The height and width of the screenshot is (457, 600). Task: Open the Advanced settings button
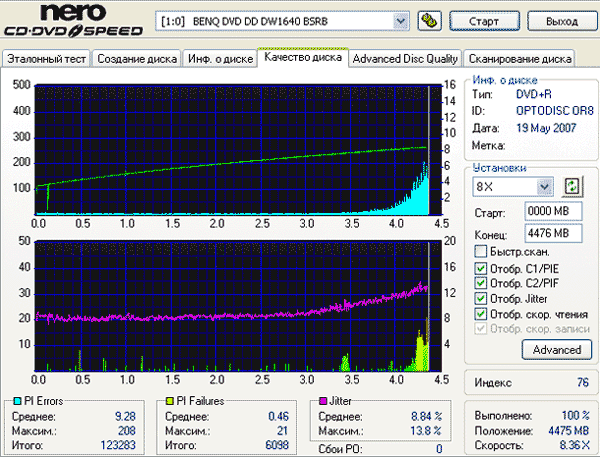point(557,349)
